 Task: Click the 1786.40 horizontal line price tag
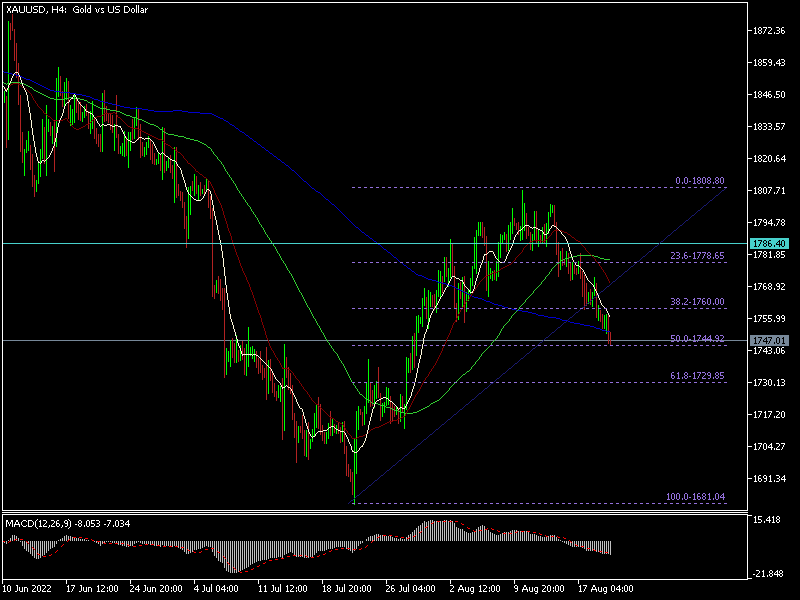point(769,243)
